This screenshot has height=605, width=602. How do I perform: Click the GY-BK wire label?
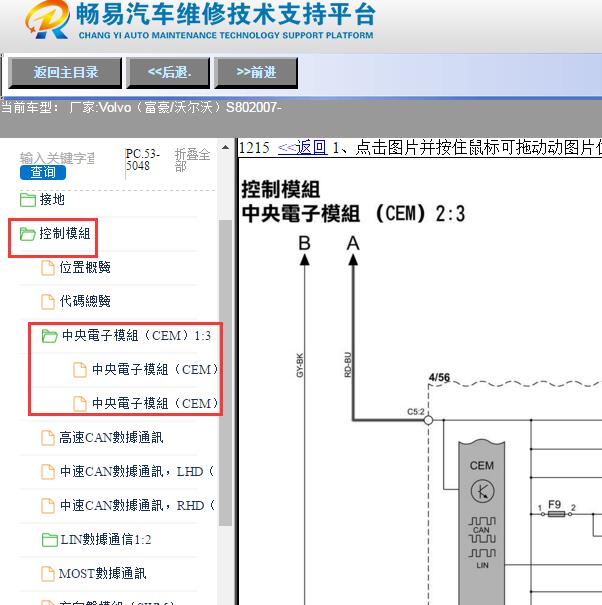tap(300, 365)
